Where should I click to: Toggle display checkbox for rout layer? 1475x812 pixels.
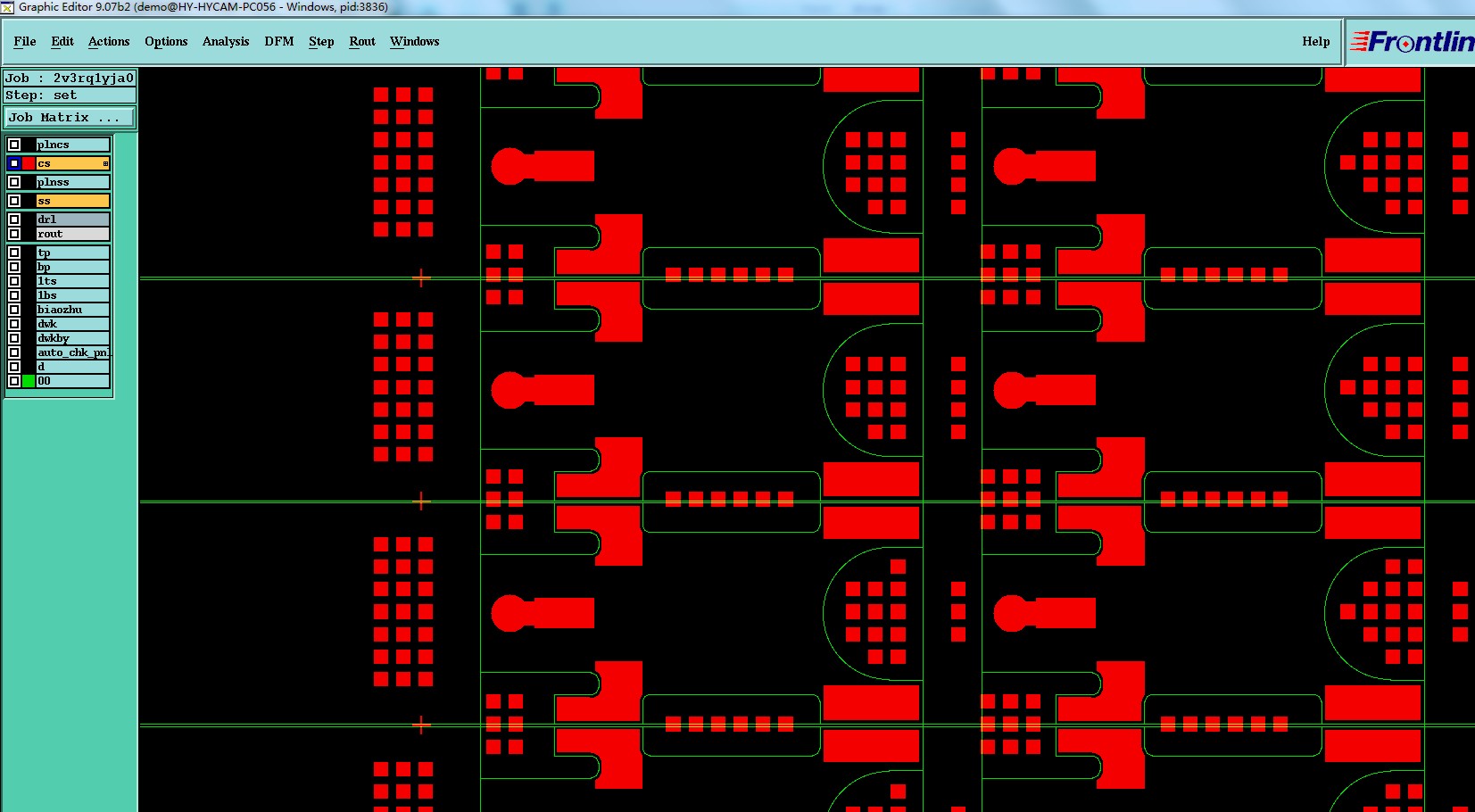(x=14, y=234)
